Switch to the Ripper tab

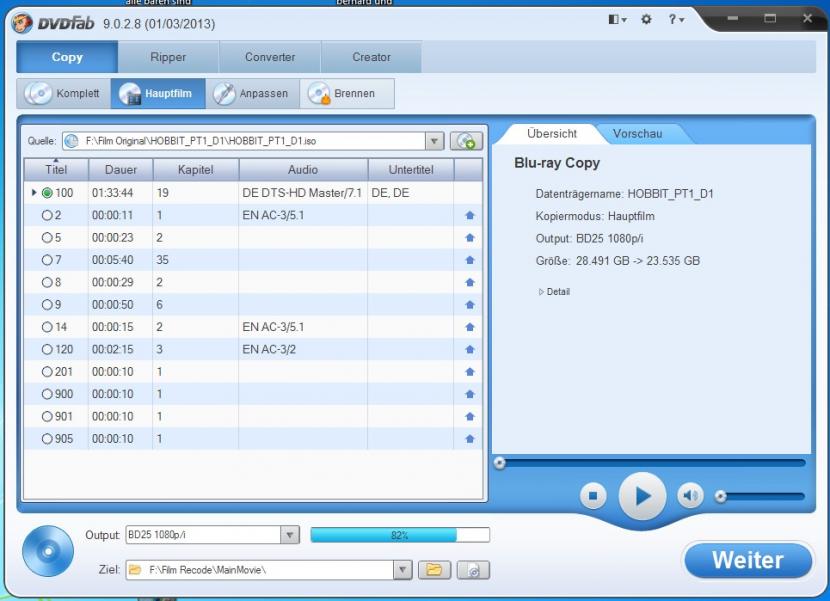point(168,57)
